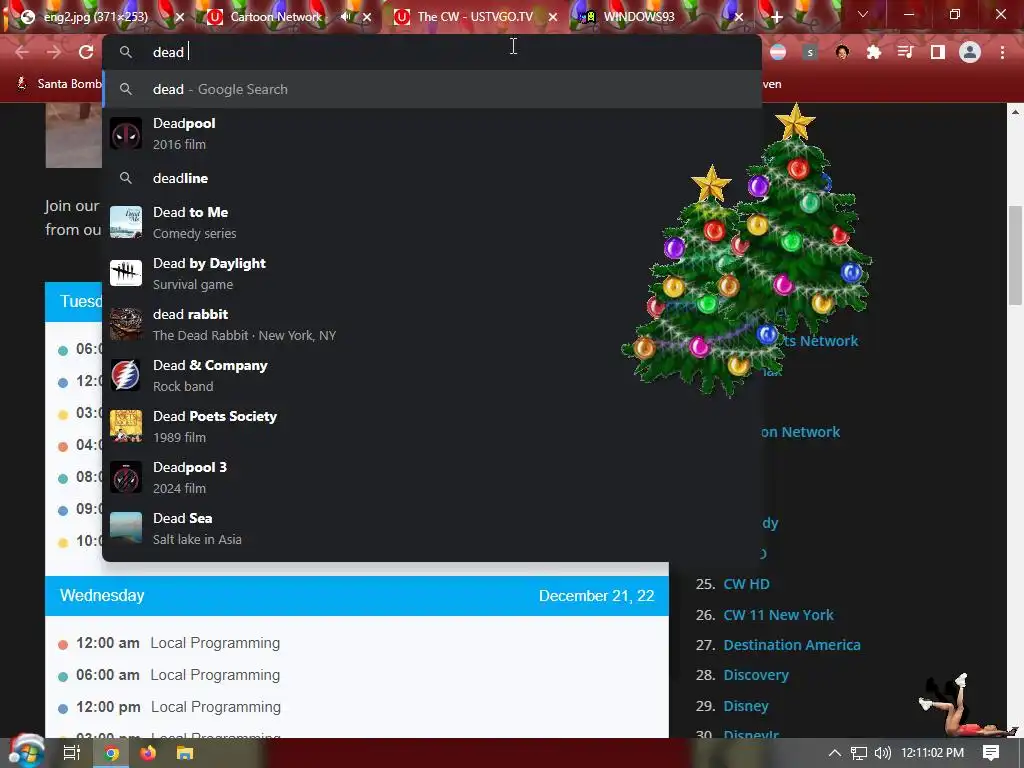The height and width of the screenshot is (768, 1024).
Task: Switch to the WINDOWS93 tab
Action: click(x=639, y=16)
